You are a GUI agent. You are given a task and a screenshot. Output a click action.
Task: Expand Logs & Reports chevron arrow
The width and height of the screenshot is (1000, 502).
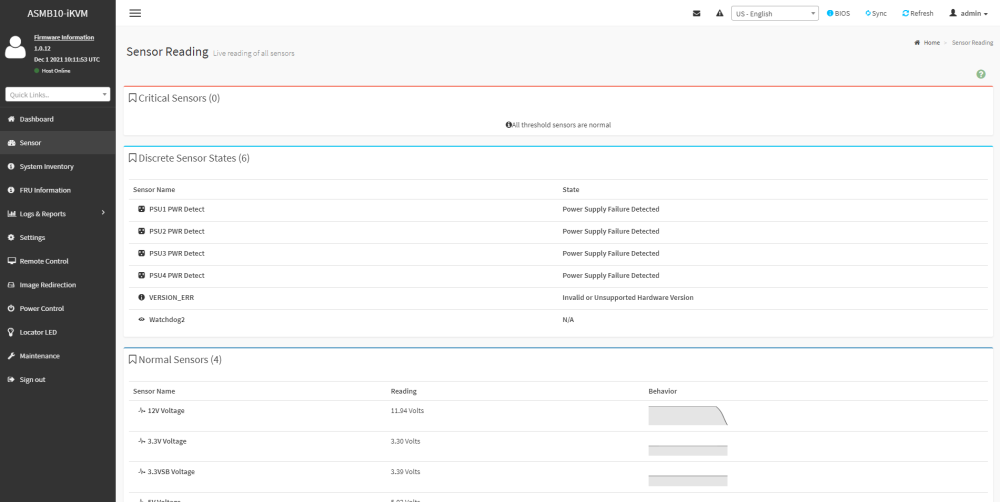click(x=103, y=212)
